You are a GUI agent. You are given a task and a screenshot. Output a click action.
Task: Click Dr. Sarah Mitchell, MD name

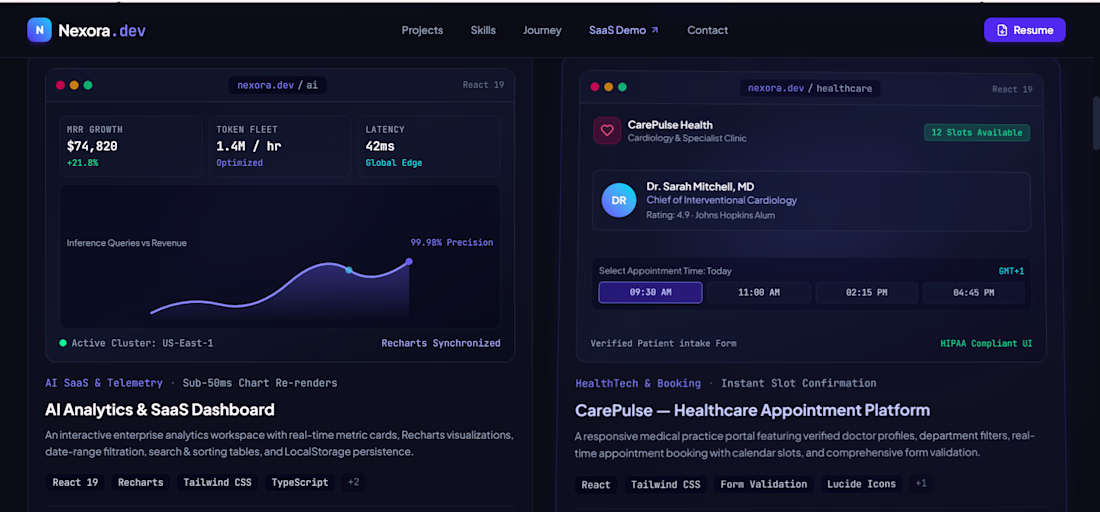pos(700,187)
